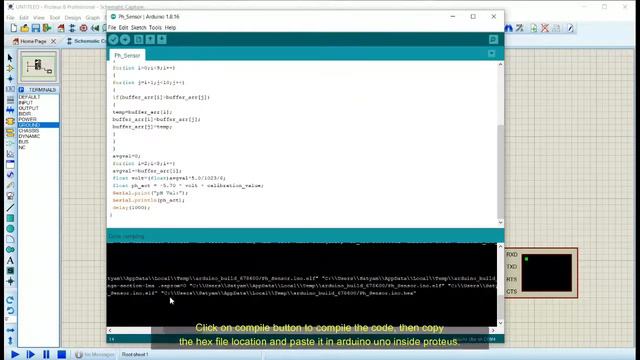Stop the Proteus simulation

tap(62, 354)
